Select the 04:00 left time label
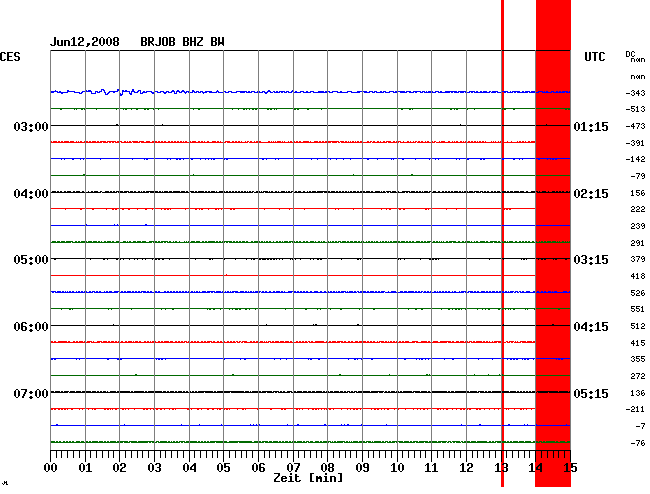The height and width of the screenshot is (494, 650). (x=31, y=194)
